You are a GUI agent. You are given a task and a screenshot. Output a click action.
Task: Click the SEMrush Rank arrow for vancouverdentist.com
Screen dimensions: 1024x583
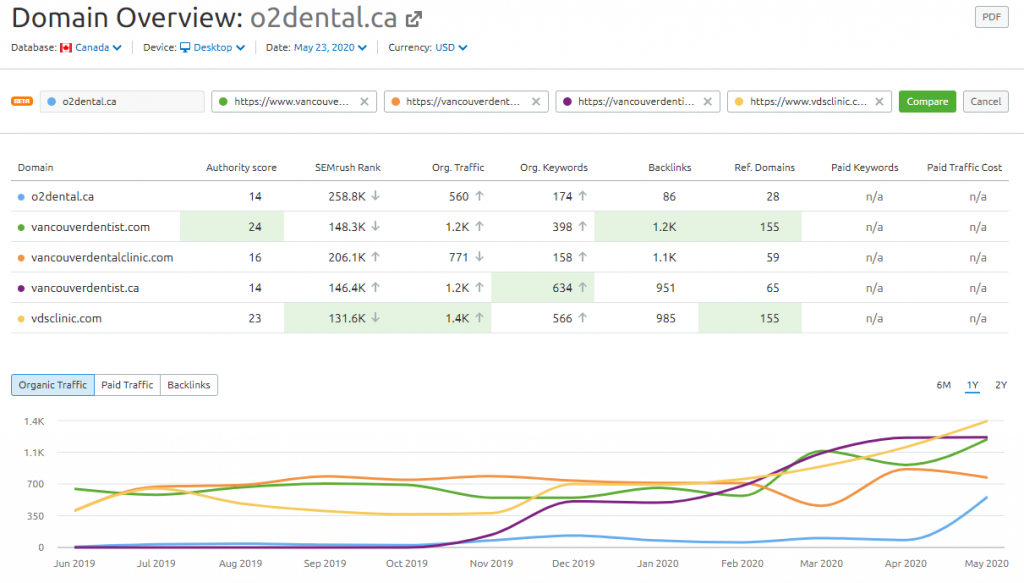[376, 227]
